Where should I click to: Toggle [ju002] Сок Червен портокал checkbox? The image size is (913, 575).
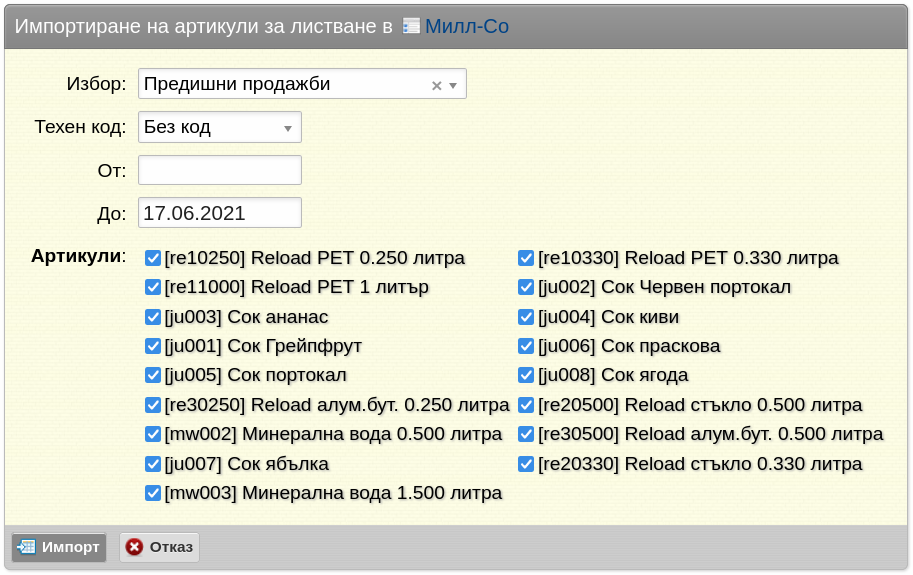526,287
